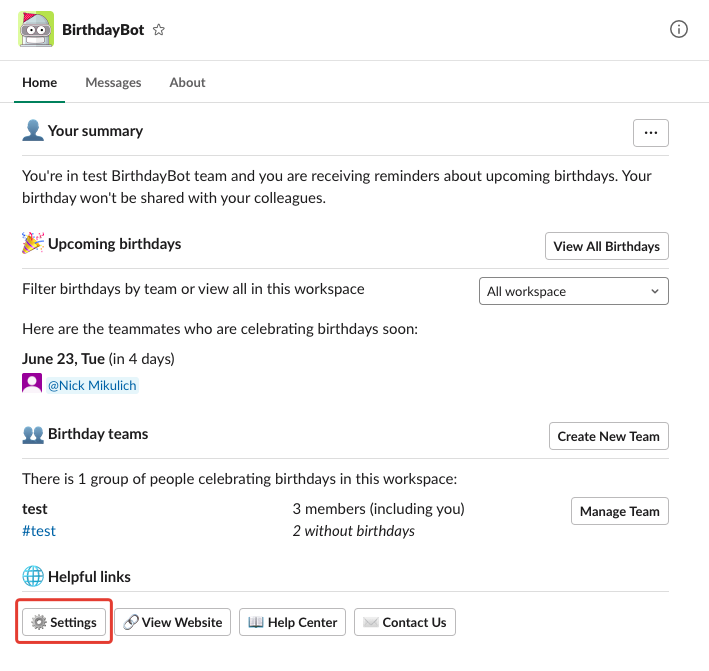The height and width of the screenshot is (671, 709).
Task: Click the Your summary person icon
Action: coord(33,131)
